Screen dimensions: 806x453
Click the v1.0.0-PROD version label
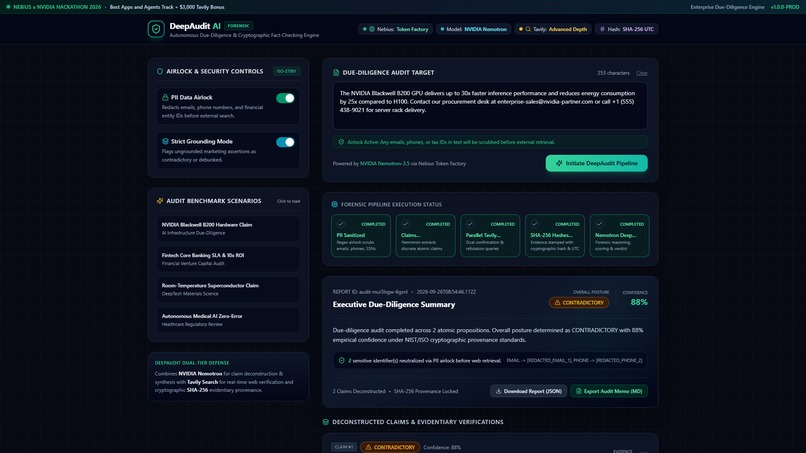click(x=785, y=7)
